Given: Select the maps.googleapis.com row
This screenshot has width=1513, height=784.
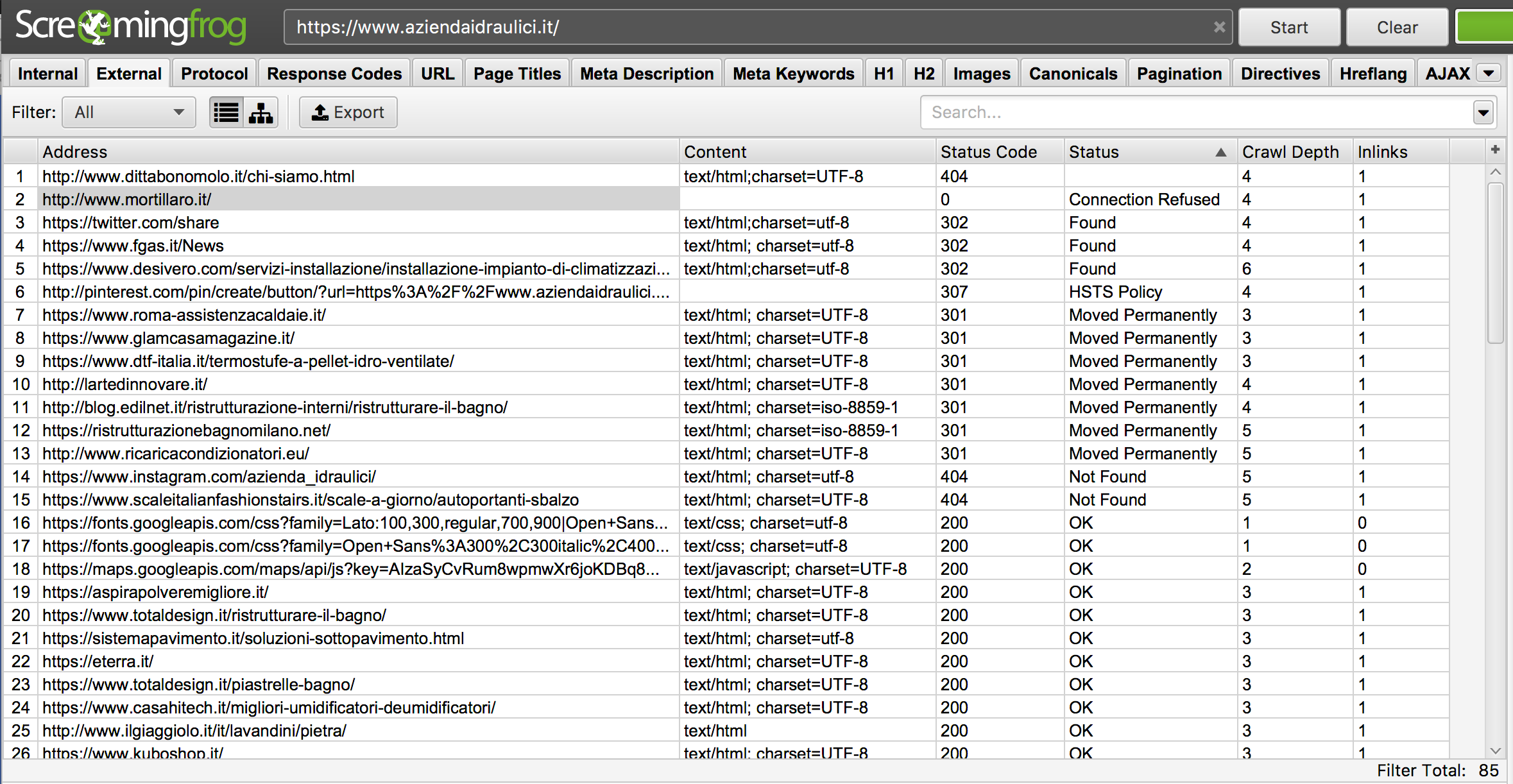Looking at the screenshot, I should pos(726,568).
